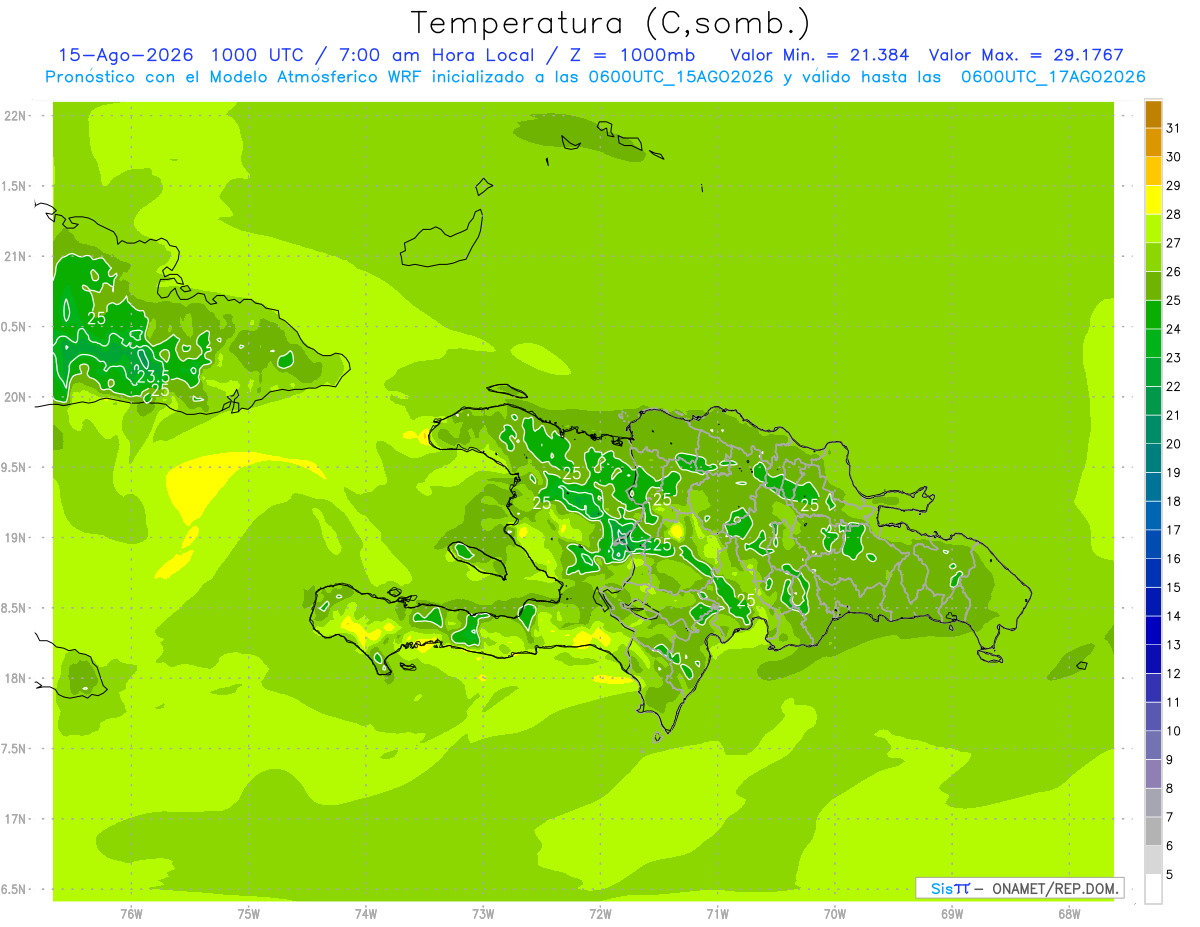Click the legend scale value '26'
The height and width of the screenshot is (927, 1200).
1174,272
